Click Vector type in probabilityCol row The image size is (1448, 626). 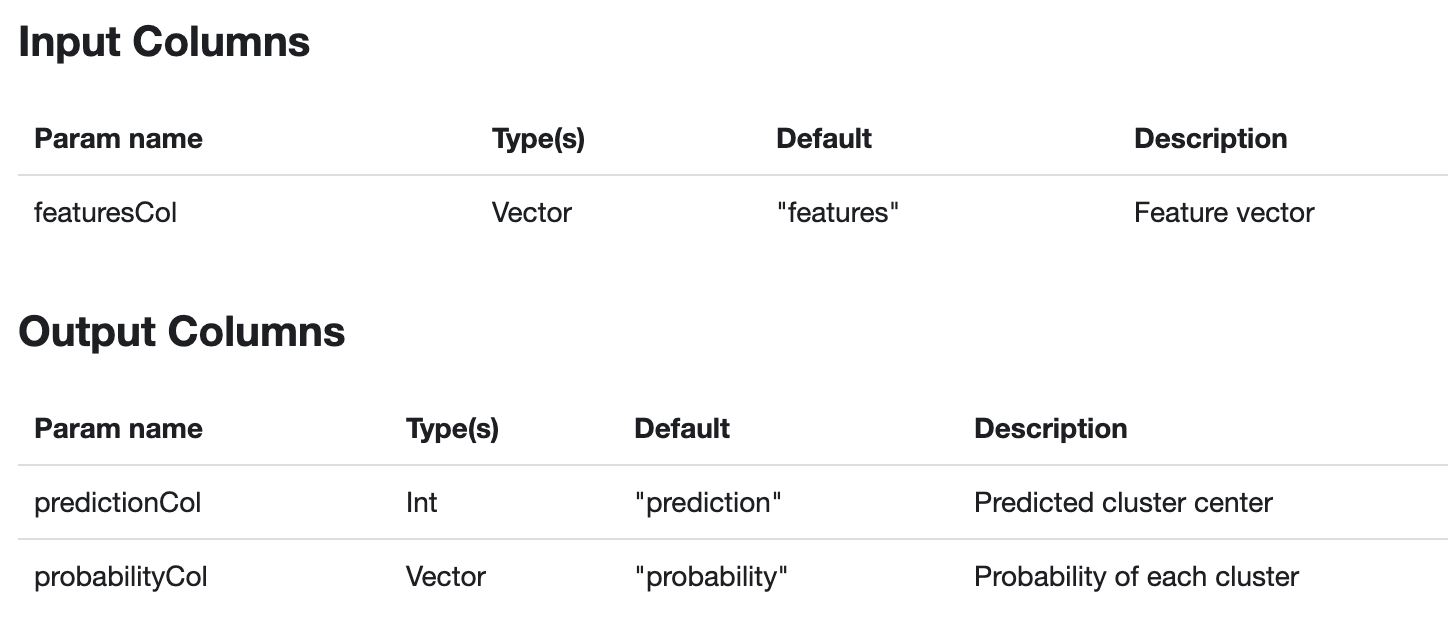click(445, 577)
